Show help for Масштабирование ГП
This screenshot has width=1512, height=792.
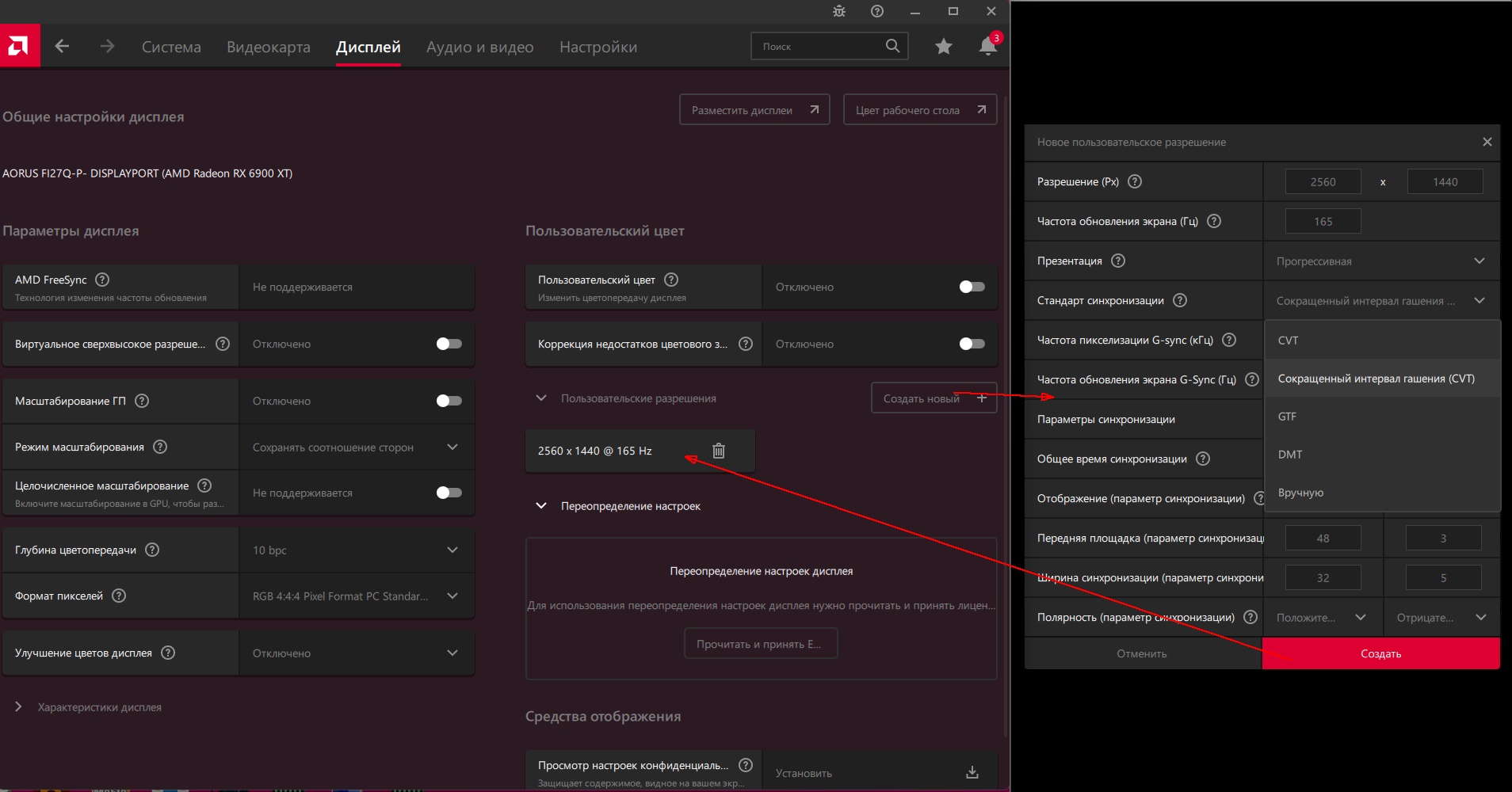coord(142,401)
